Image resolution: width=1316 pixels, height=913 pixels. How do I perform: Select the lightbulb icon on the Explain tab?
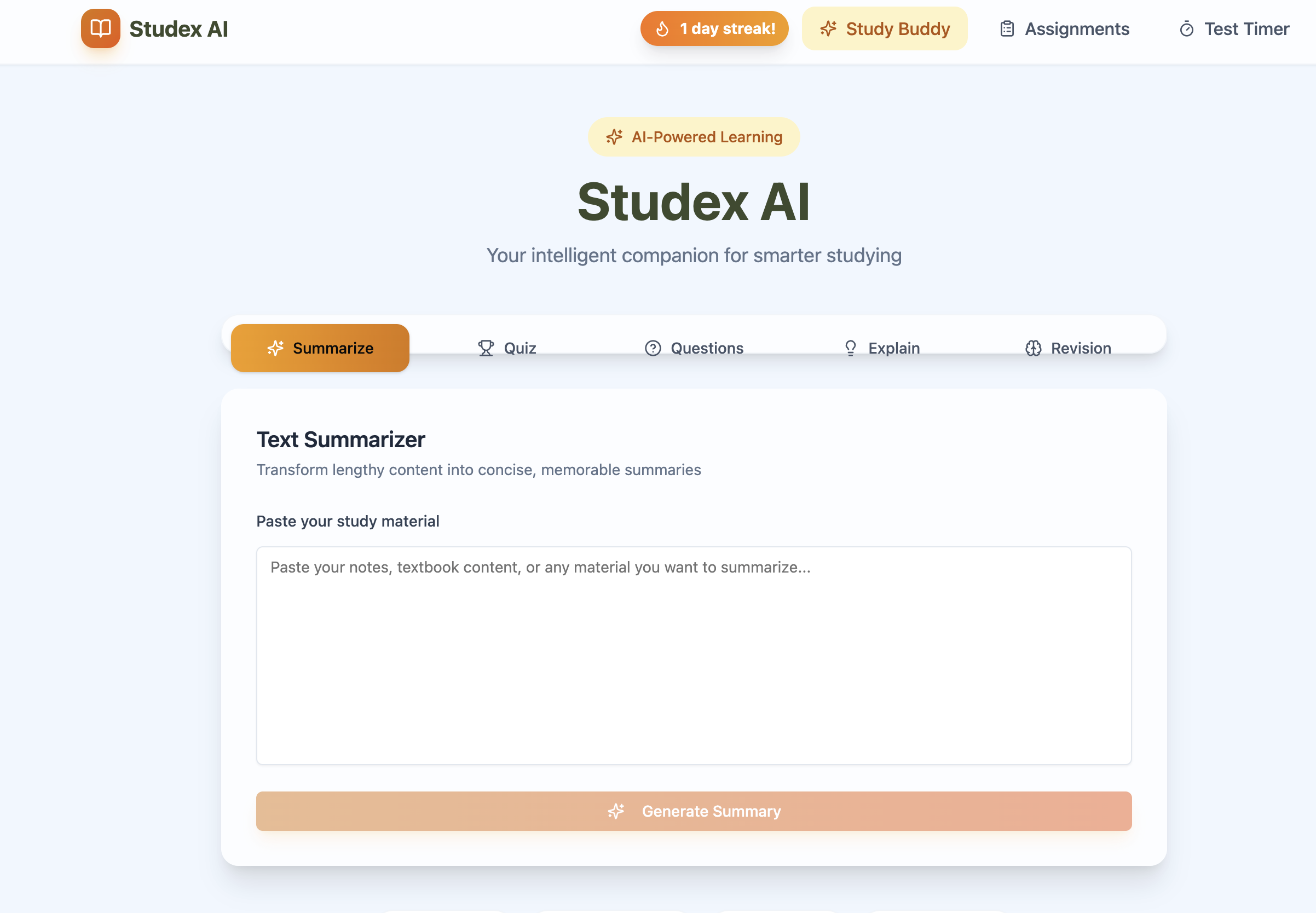click(851, 348)
